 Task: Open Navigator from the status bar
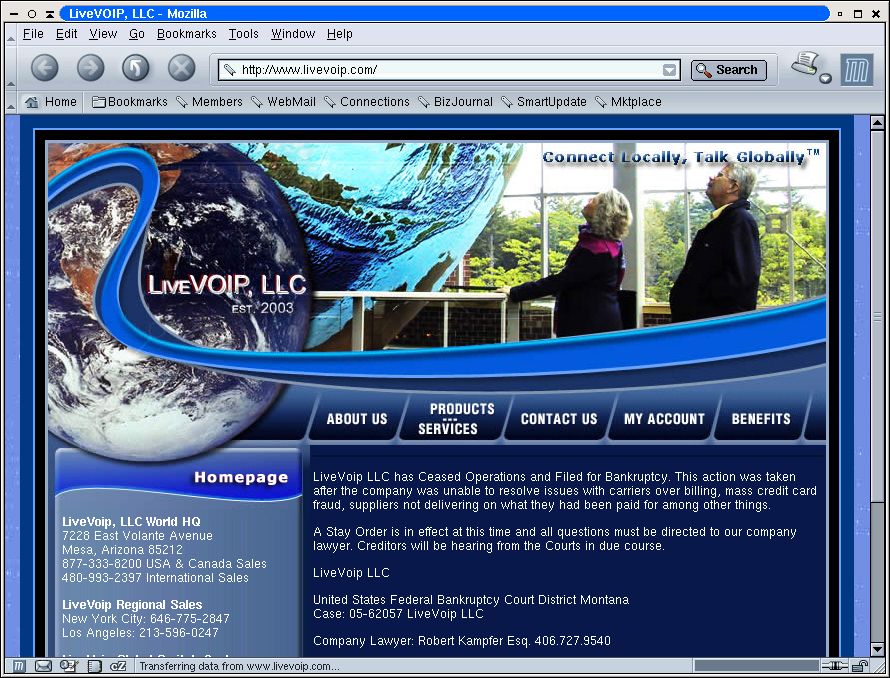[19, 666]
